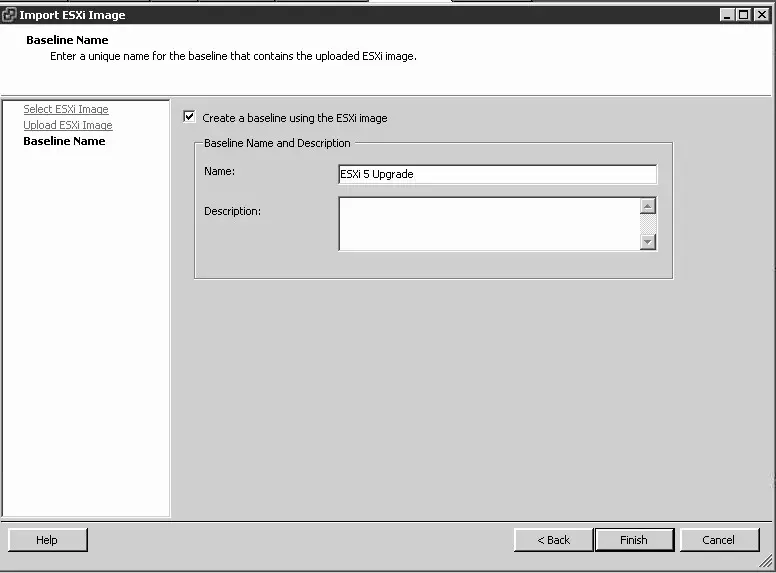
Task: Click the Import ESXi Image window icon
Action: coord(9,15)
